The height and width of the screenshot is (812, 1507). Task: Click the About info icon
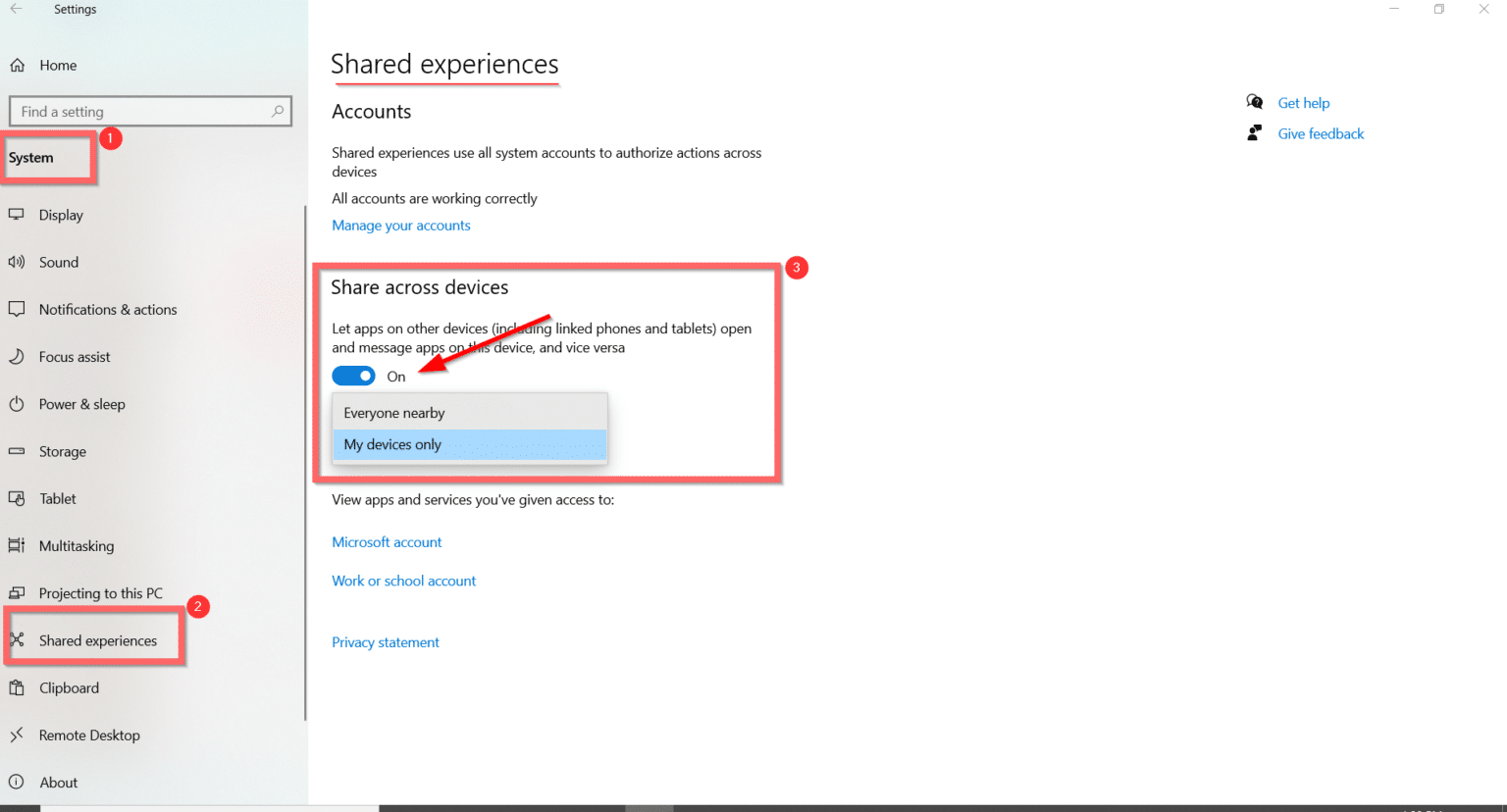click(x=17, y=783)
